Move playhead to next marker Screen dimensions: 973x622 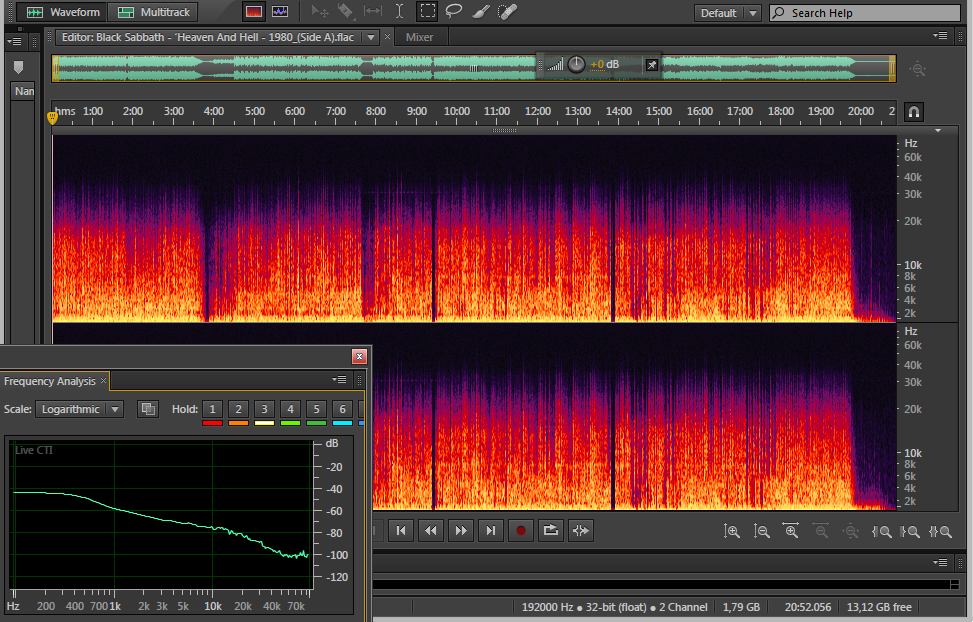point(490,531)
